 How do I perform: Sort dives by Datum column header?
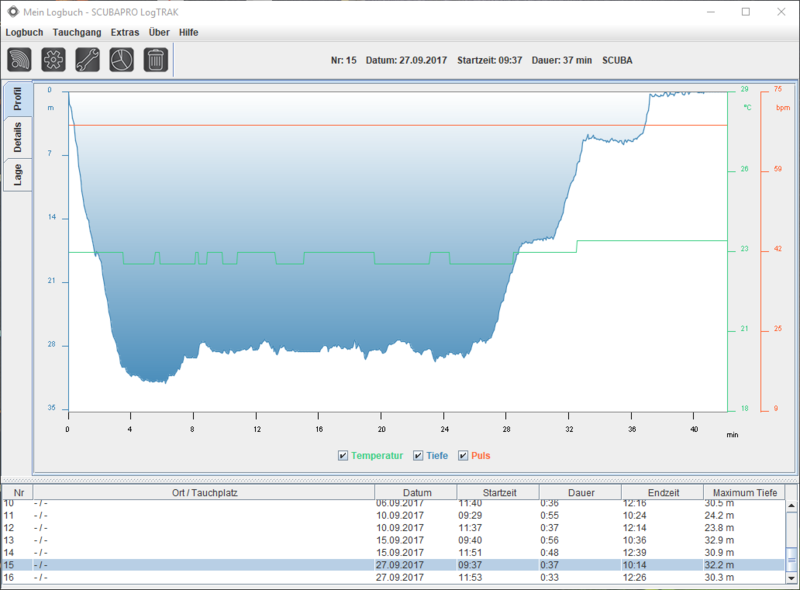pyautogui.click(x=416, y=492)
